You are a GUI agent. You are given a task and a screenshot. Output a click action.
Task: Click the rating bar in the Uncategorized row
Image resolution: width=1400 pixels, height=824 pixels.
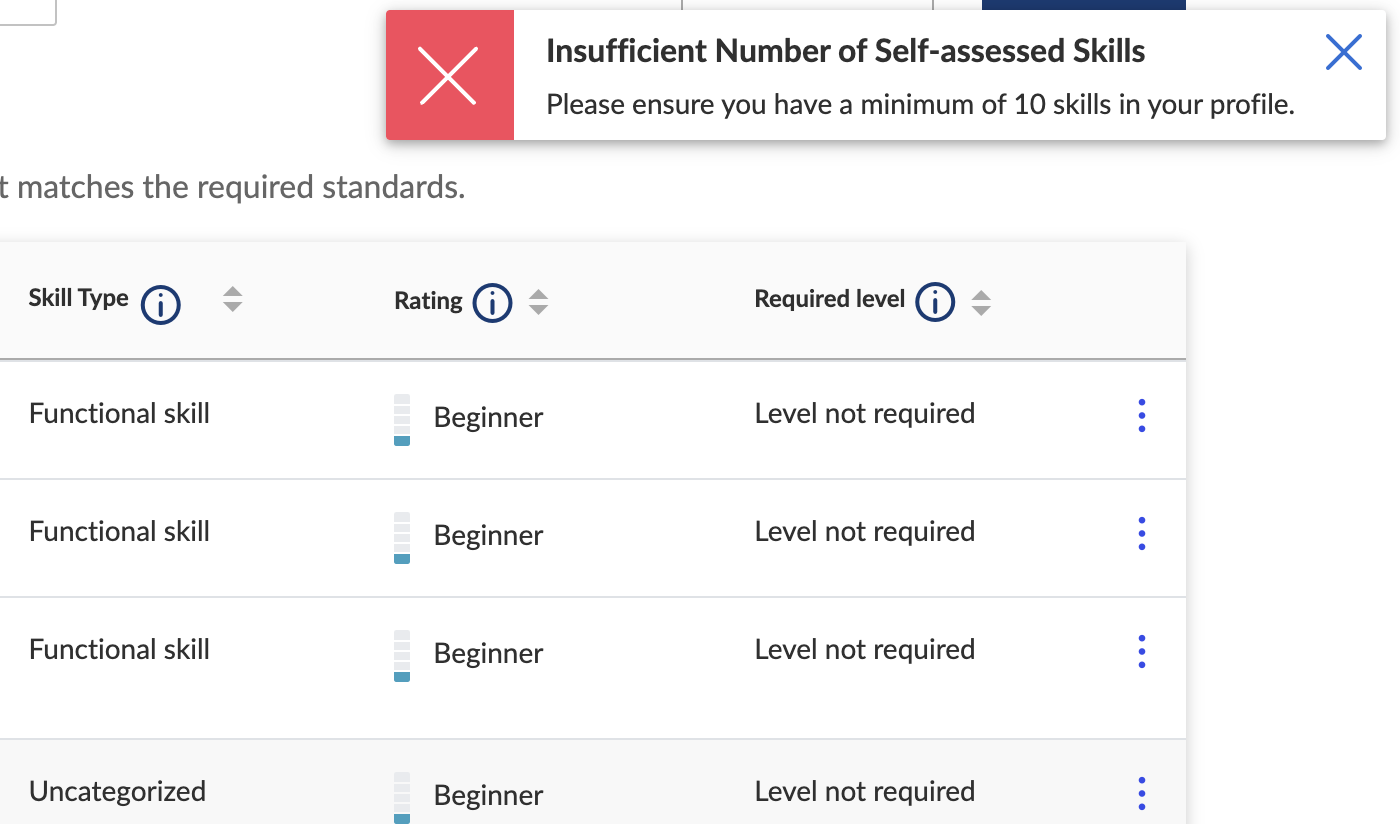point(402,797)
